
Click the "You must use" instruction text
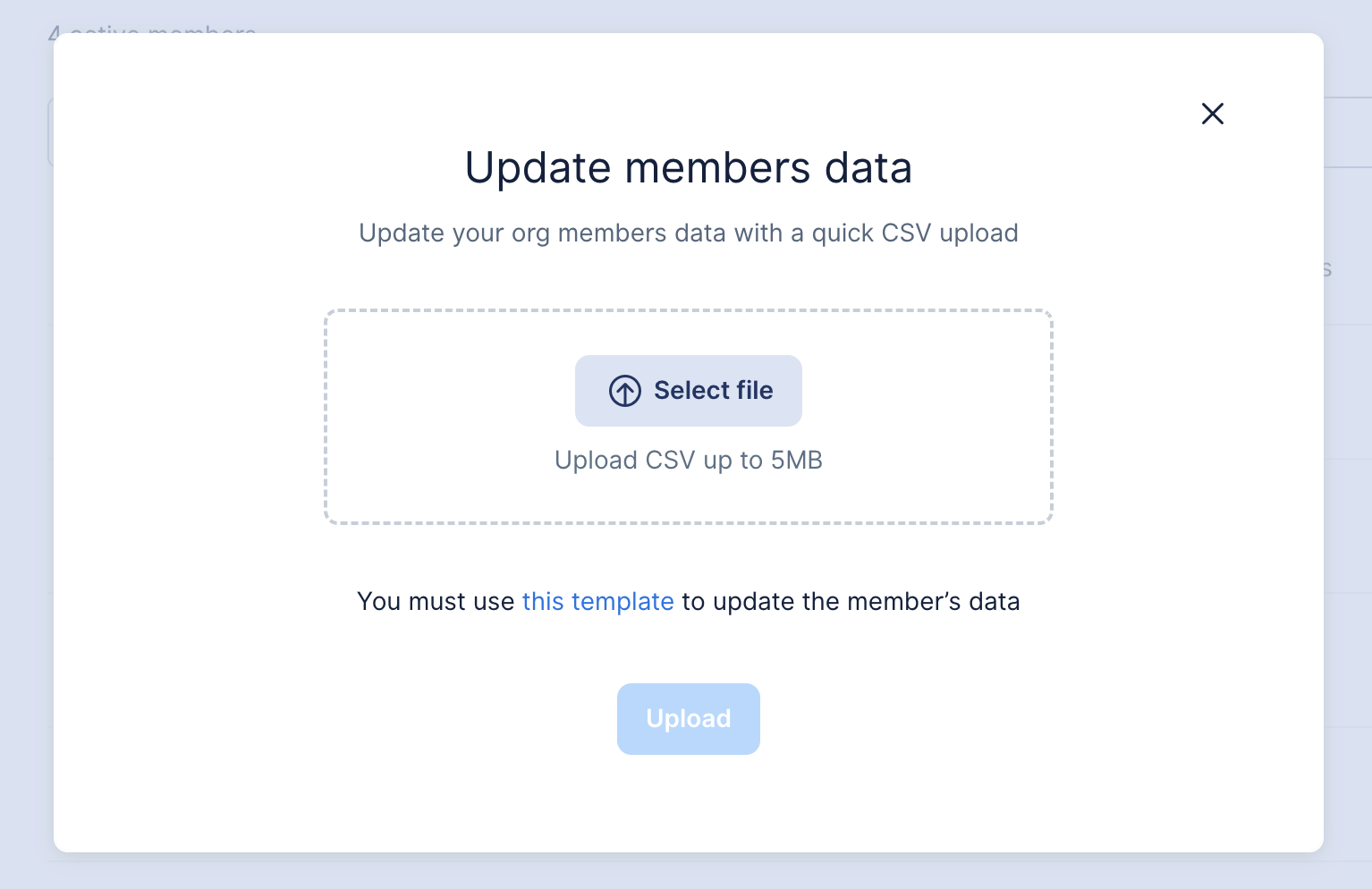436,601
